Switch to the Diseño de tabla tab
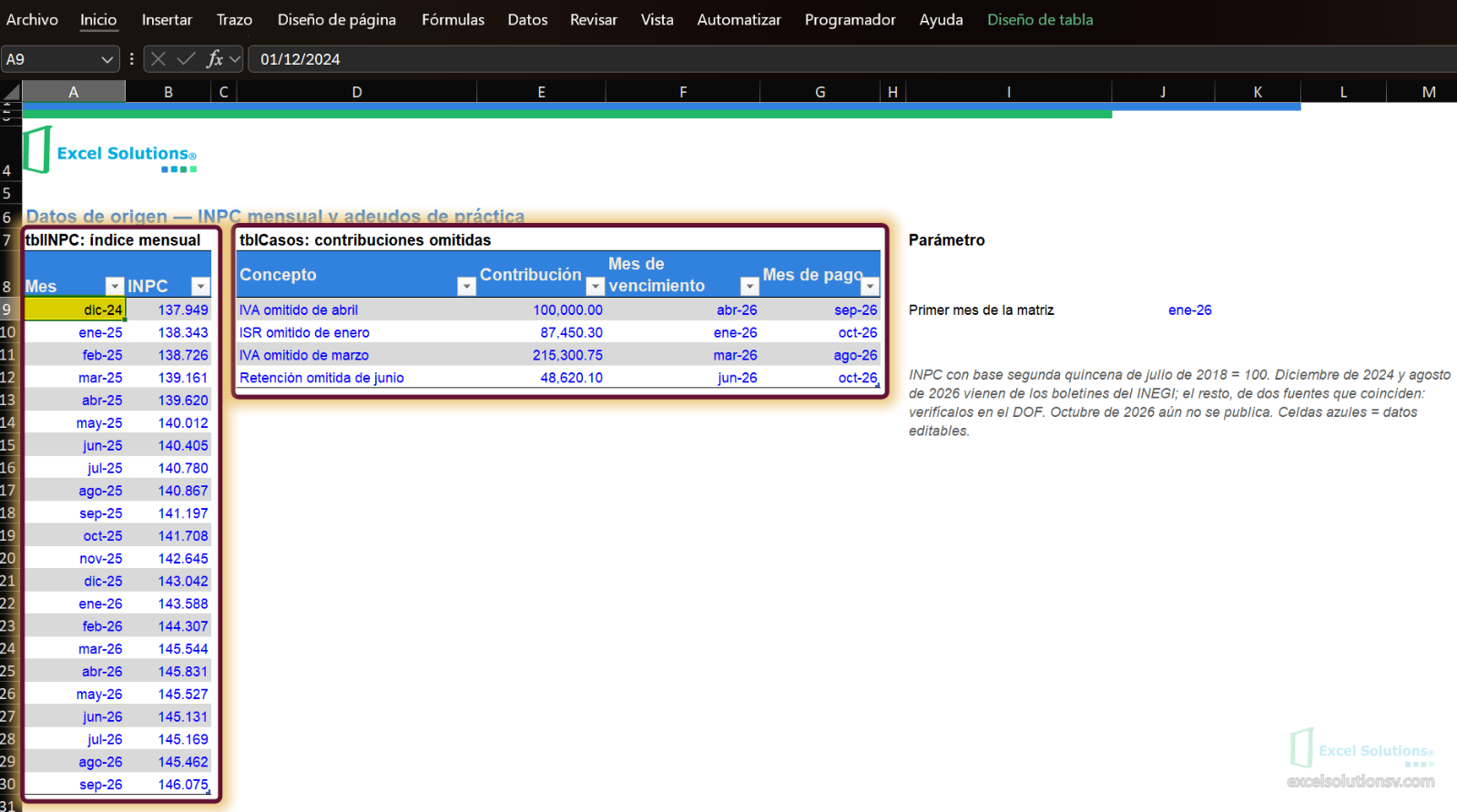The height and width of the screenshot is (812, 1457). 1040,19
